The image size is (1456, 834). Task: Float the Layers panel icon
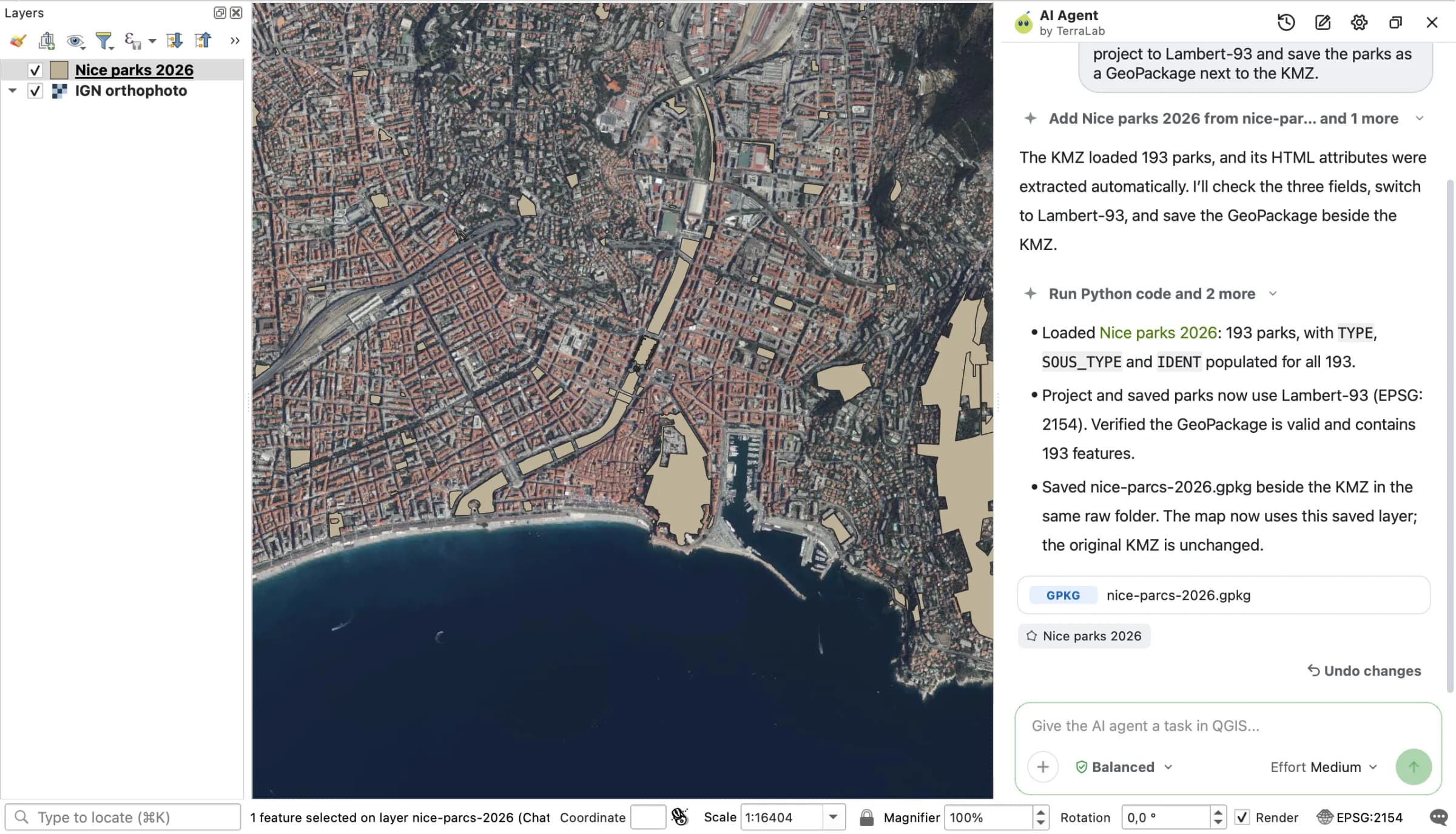[220, 12]
